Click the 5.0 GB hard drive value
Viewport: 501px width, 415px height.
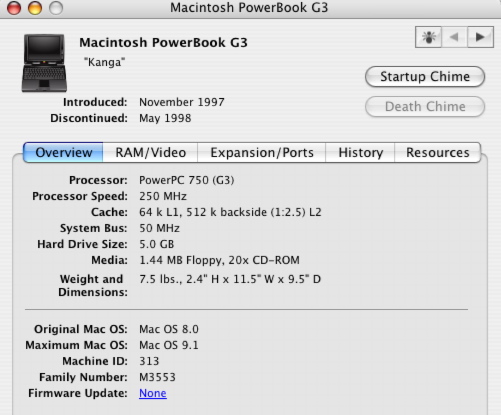pos(157,244)
